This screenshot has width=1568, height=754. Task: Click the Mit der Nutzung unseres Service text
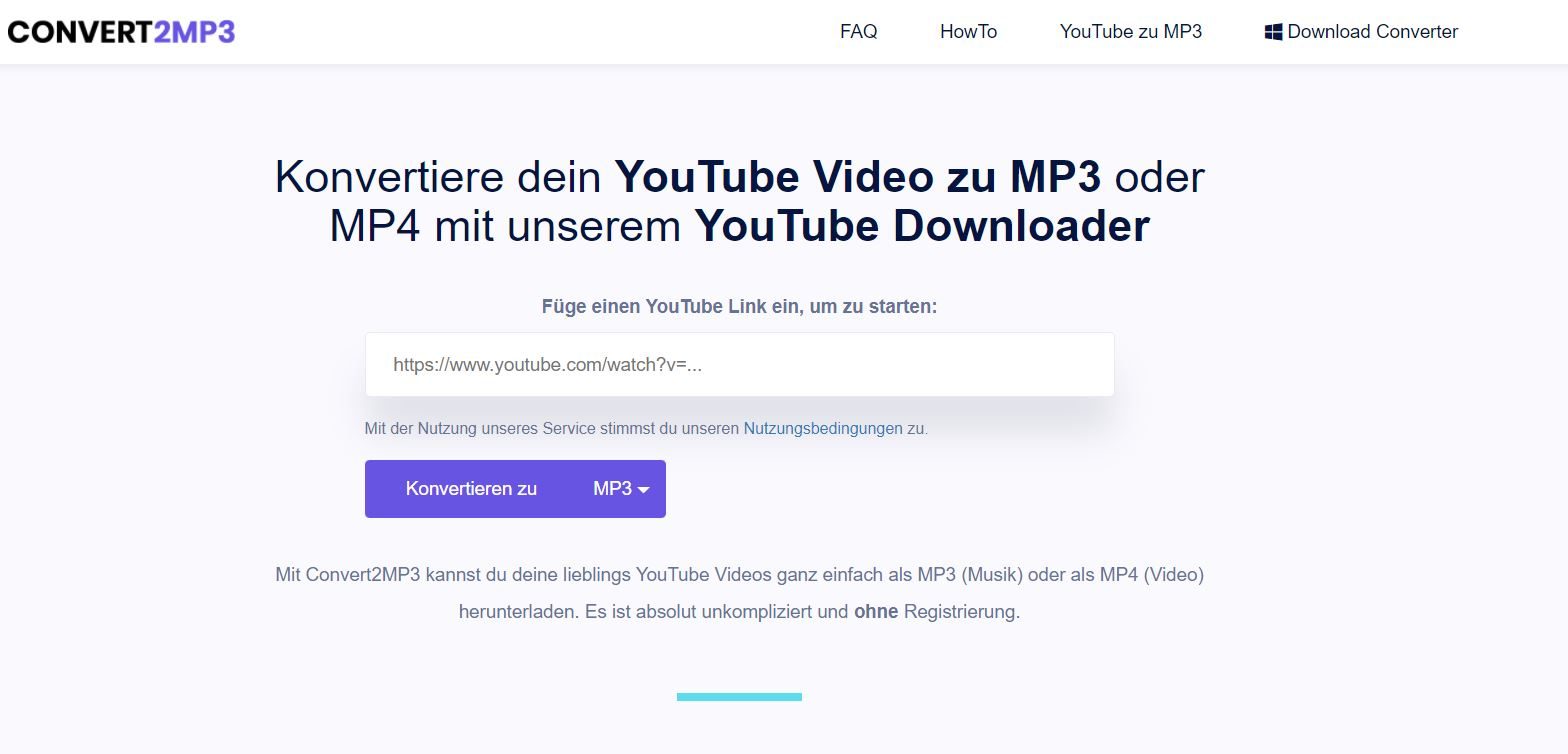tap(552, 429)
